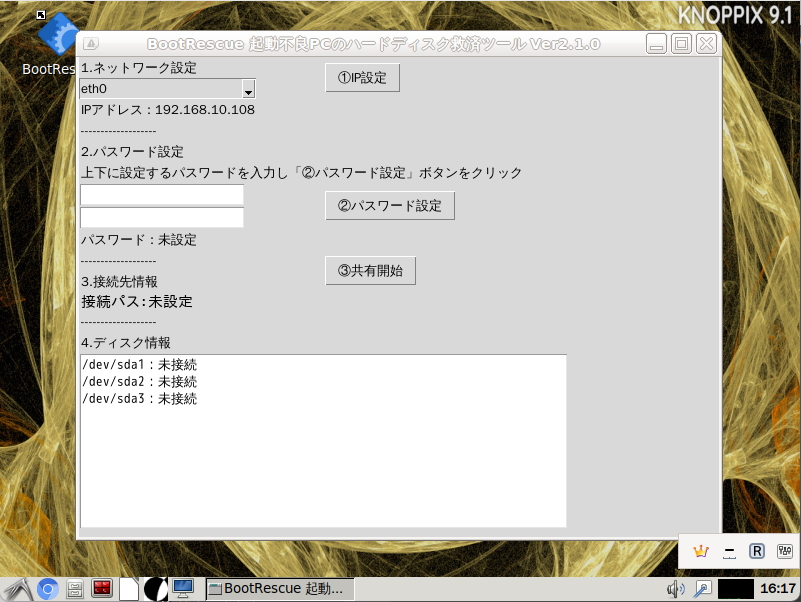Click the パスワード：未設定 status text

click(138, 240)
